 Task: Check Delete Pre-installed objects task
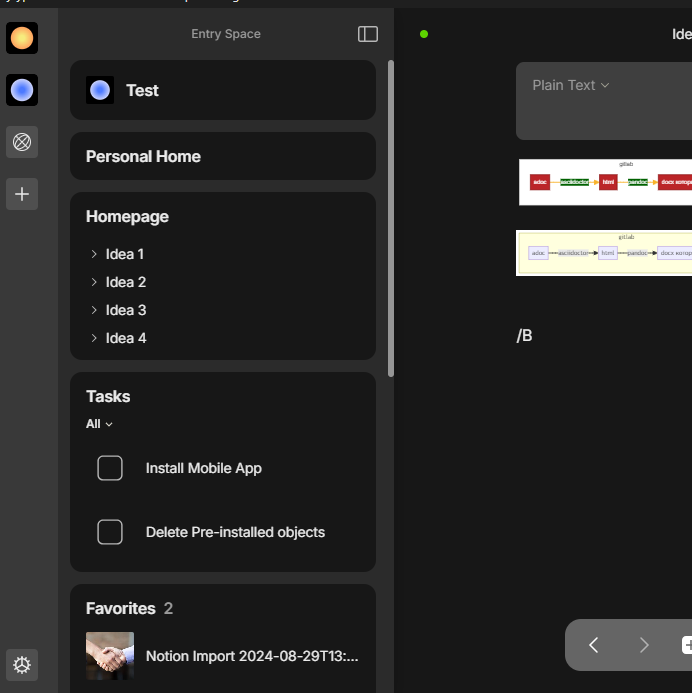click(110, 532)
